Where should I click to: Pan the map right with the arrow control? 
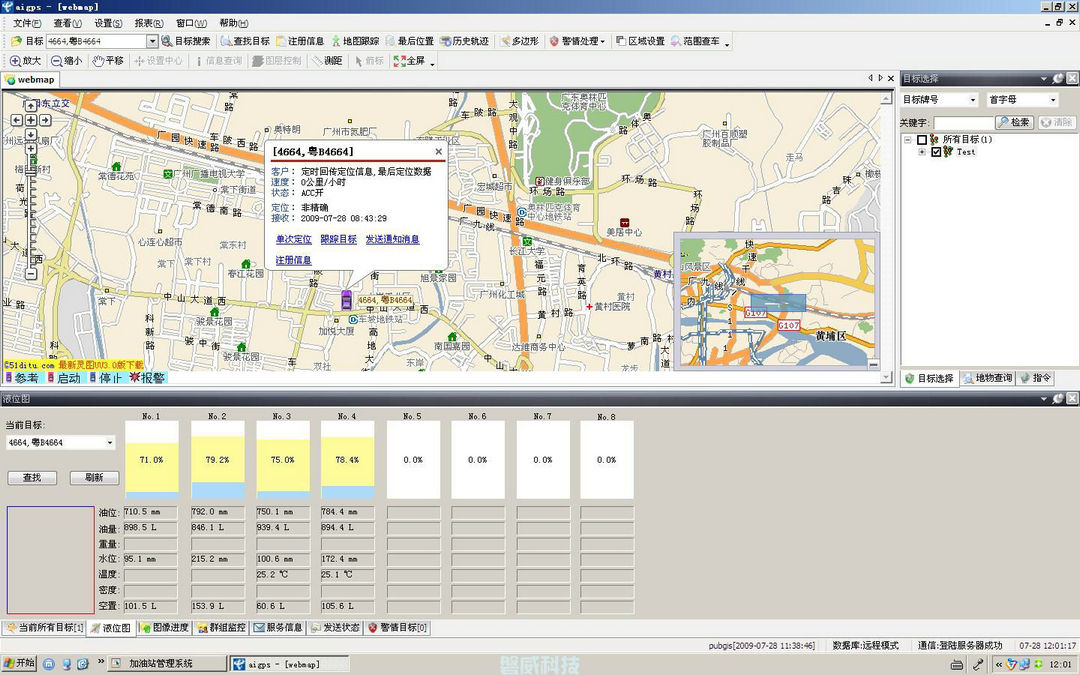[x=45, y=120]
